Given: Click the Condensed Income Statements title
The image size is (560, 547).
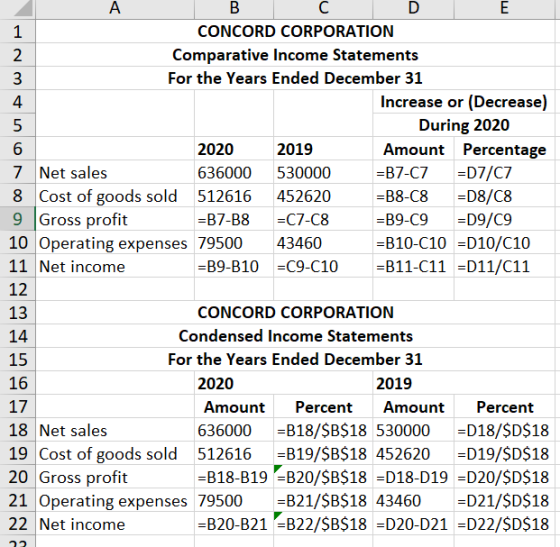Looking at the screenshot, I should [x=295, y=336].
